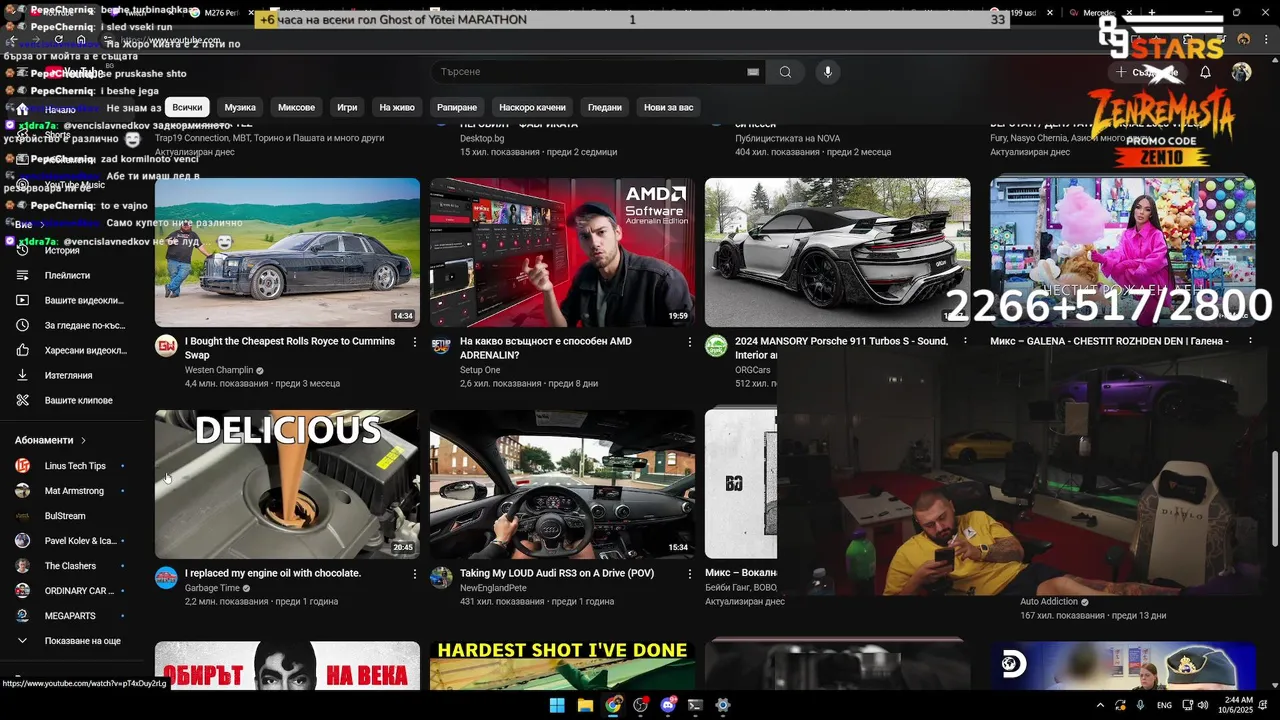This screenshot has width=1280, height=720.
Task: Expand the Абонаменти section header
Action: [x=51, y=440]
